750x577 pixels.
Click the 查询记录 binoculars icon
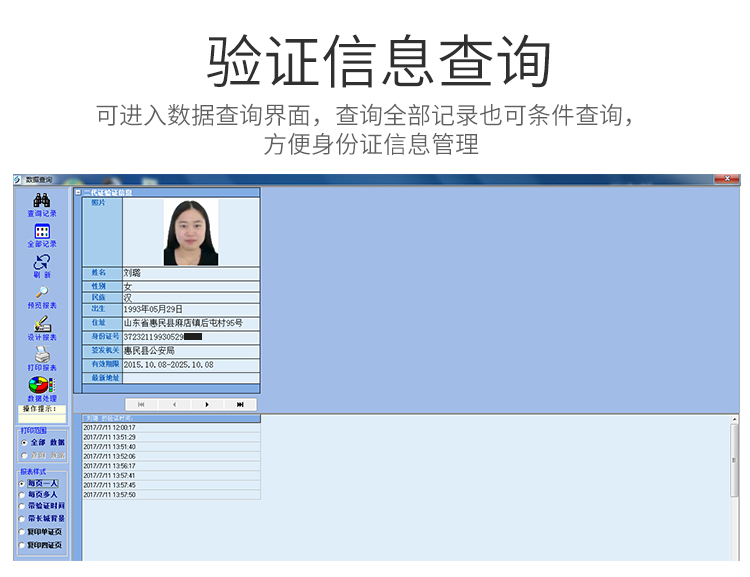click(42, 201)
